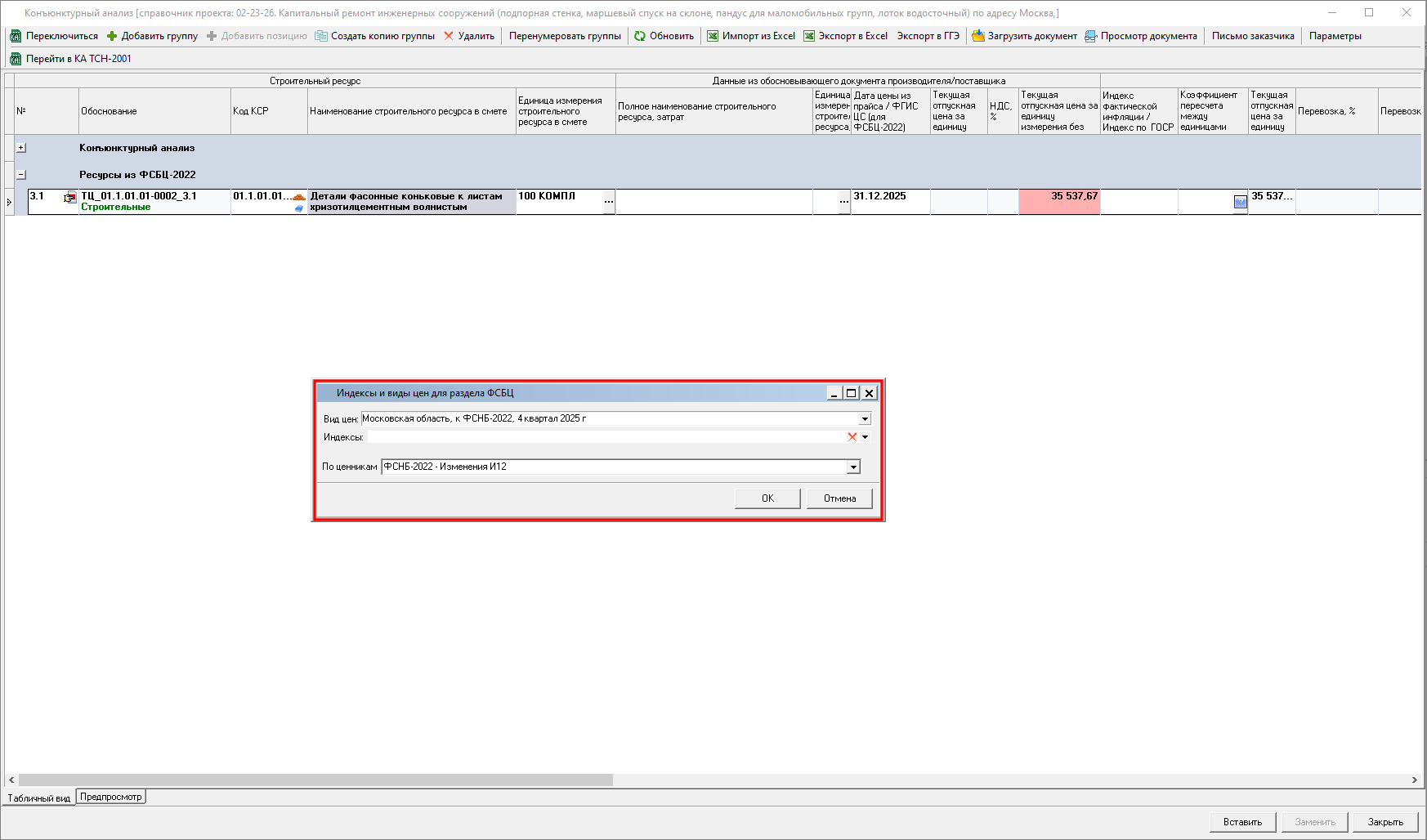Click the horizontal scrollbar right arrow

pyautogui.click(x=1415, y=780)
